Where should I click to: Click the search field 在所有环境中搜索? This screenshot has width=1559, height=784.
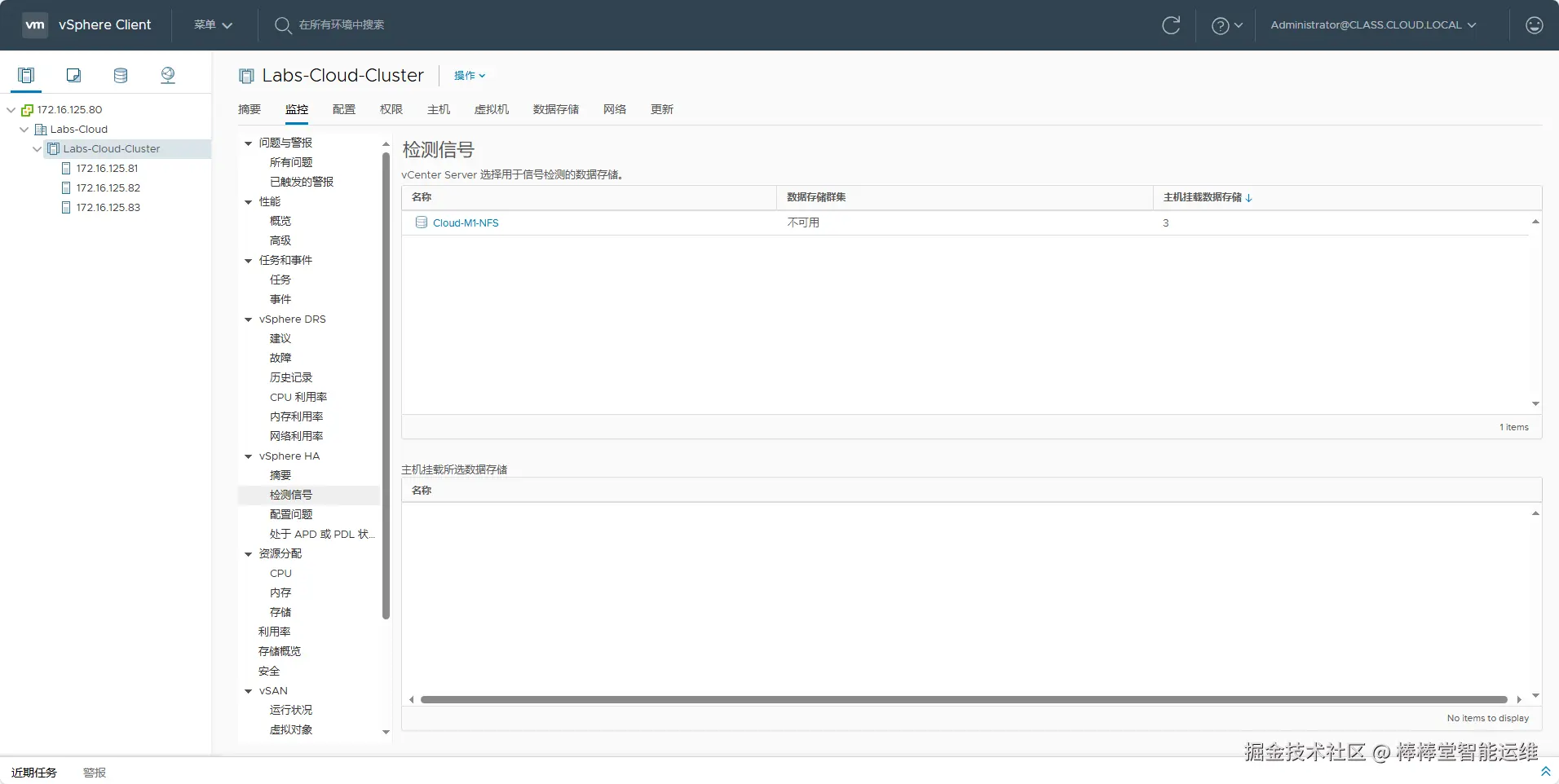click(342, 25)
